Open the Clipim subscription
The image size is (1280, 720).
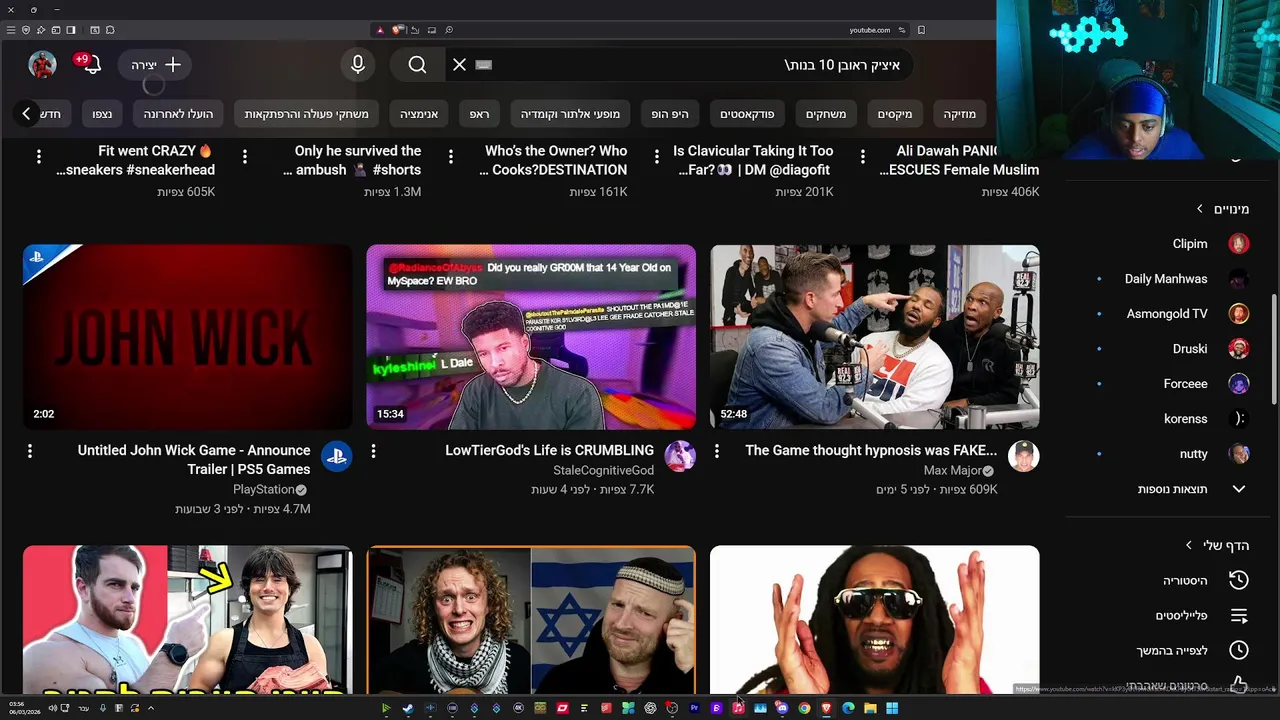click(1190, 244)
